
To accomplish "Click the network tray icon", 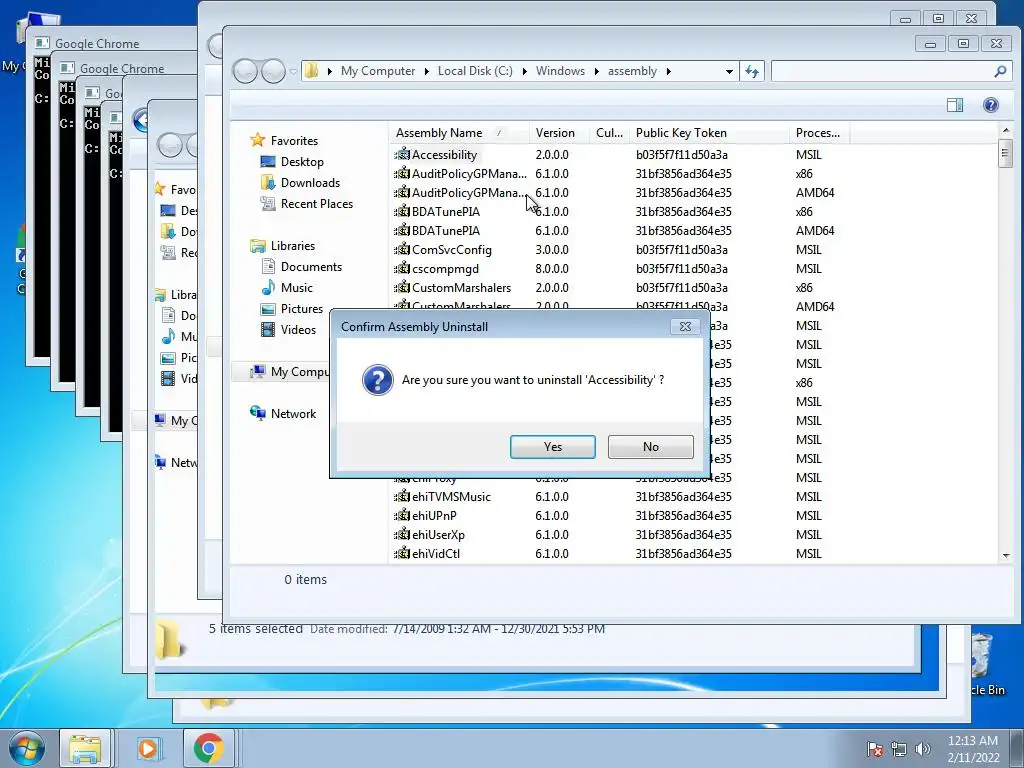I will click(899, 749).
